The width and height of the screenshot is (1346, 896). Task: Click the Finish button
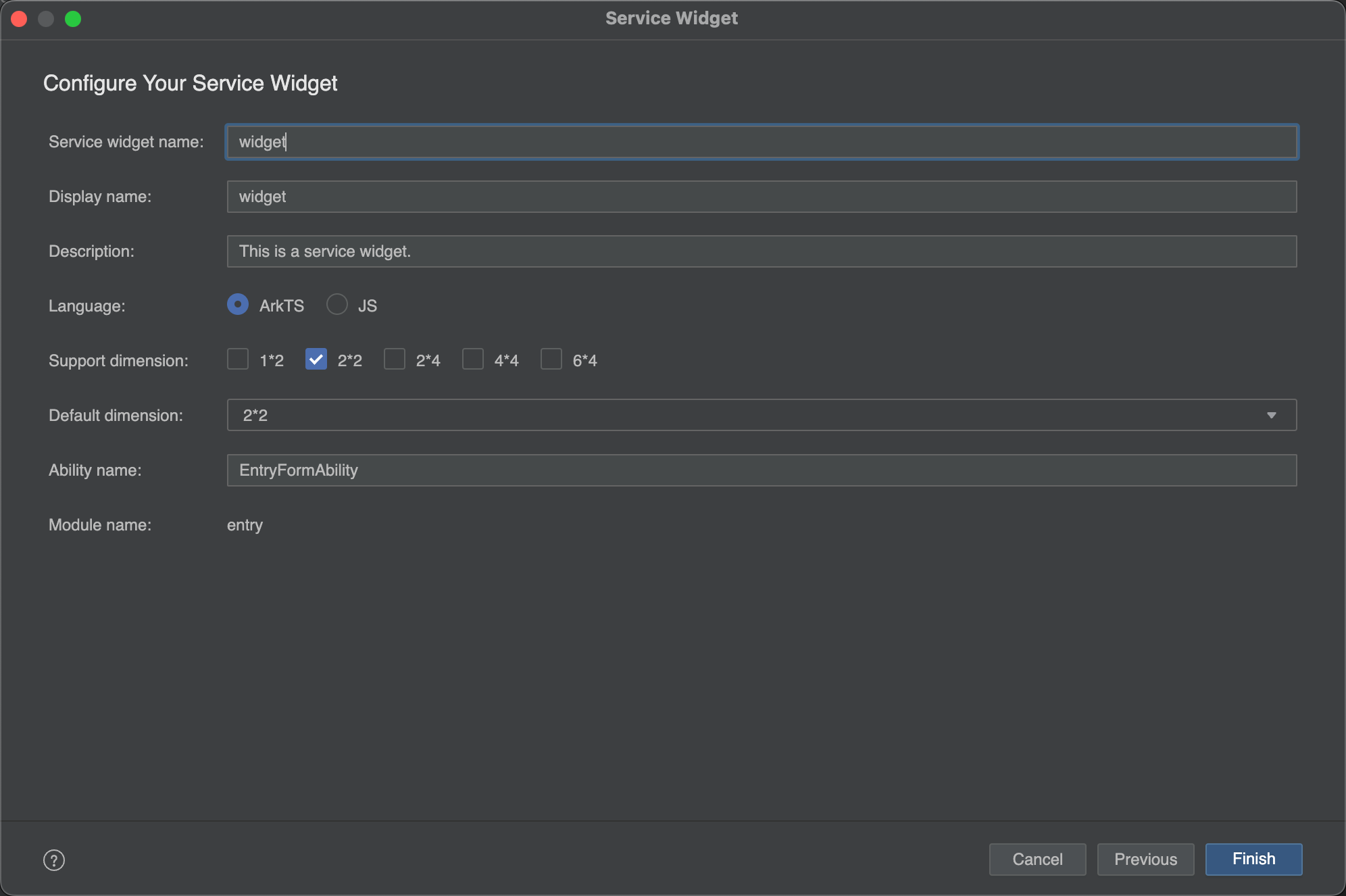(x=1253, y=859)
